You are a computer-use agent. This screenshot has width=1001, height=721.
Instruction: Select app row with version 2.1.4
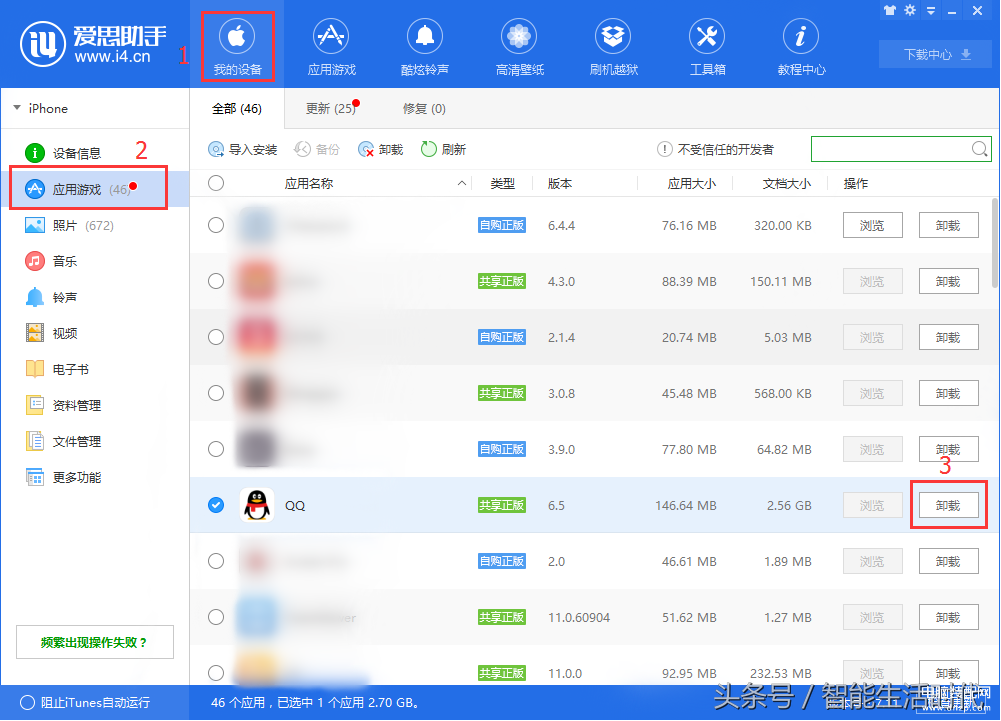[x=216, y=337]
